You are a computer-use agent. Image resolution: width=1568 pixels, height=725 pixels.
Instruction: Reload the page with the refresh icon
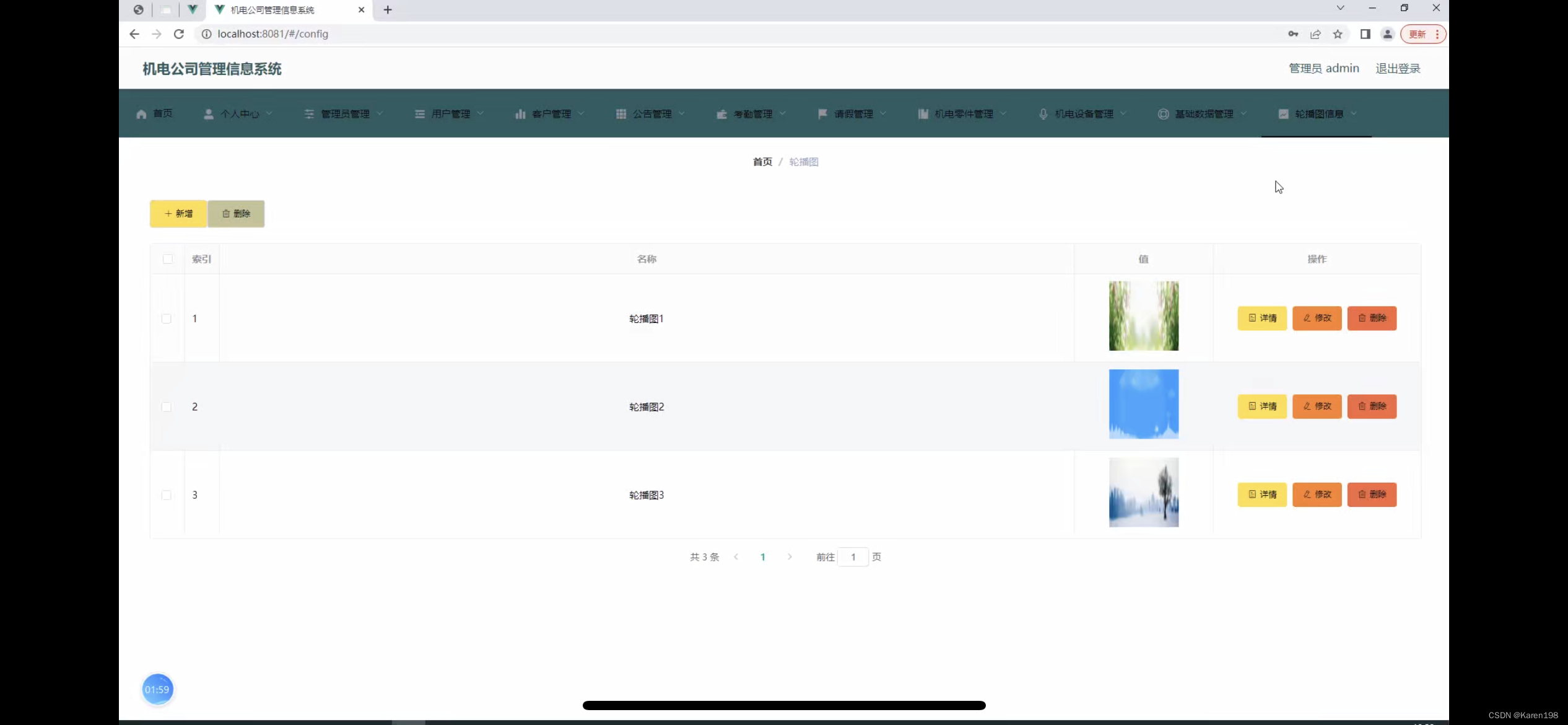coord(179,34)
